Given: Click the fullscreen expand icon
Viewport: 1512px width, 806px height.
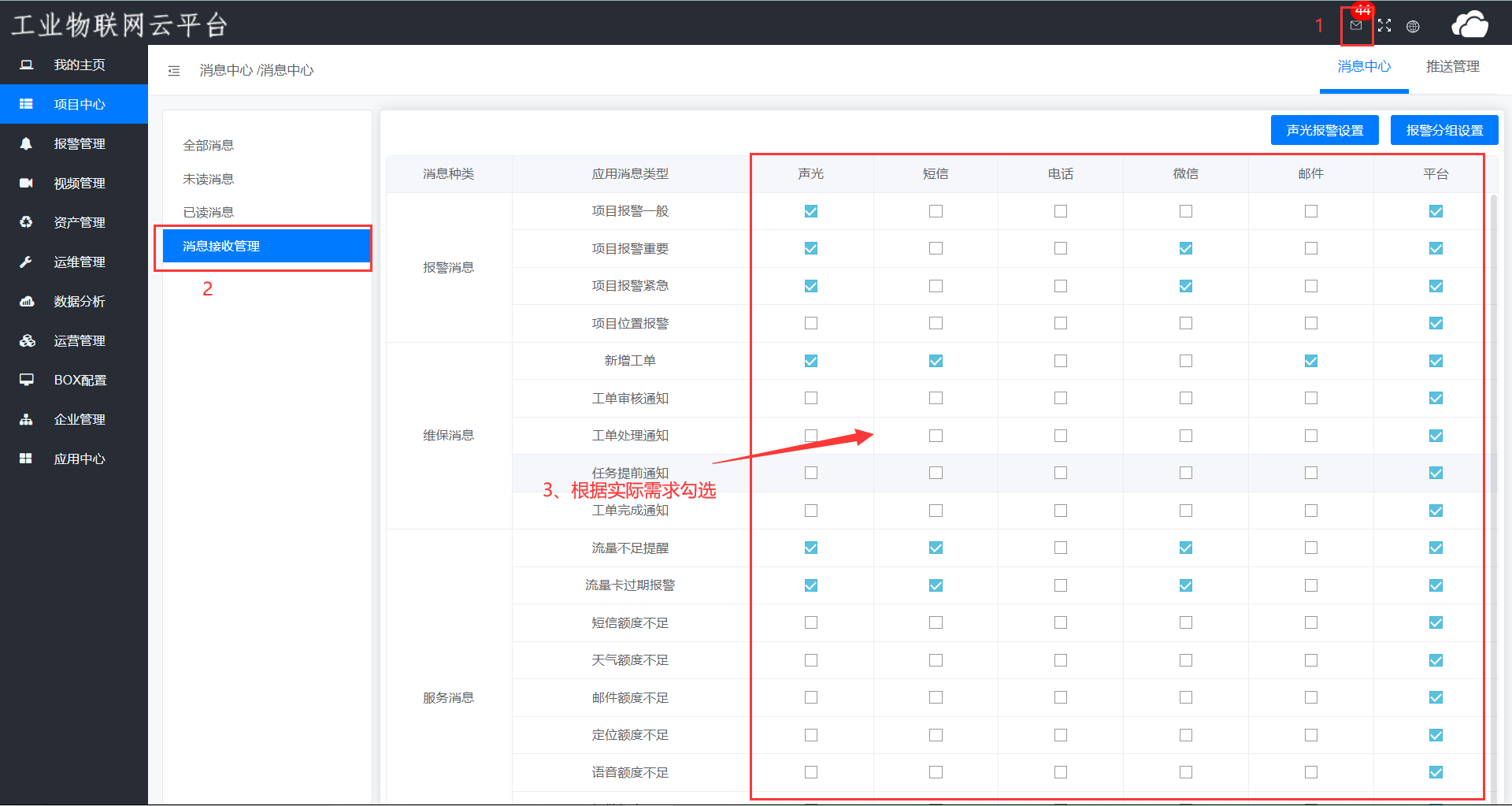Looking at the screenshot, I should coord(1384,26).
